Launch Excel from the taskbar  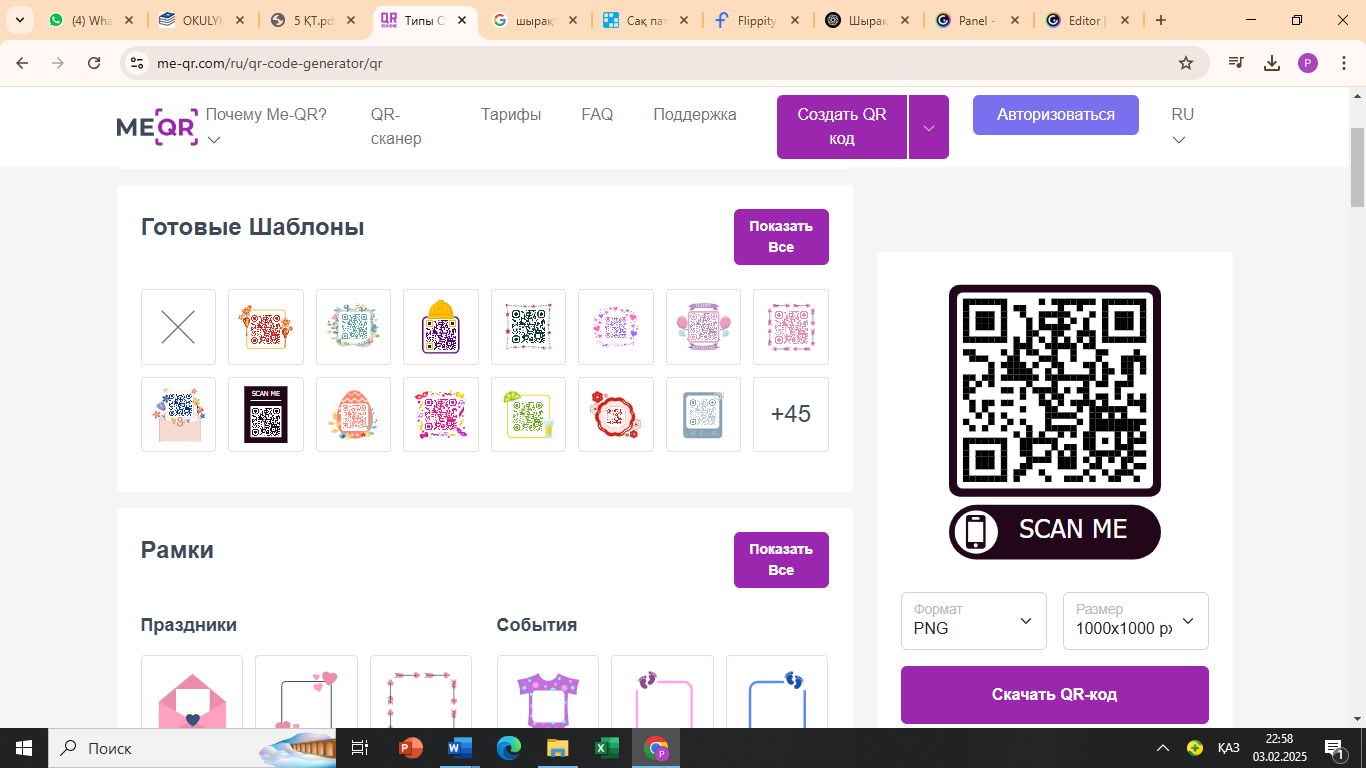[607, 748]
